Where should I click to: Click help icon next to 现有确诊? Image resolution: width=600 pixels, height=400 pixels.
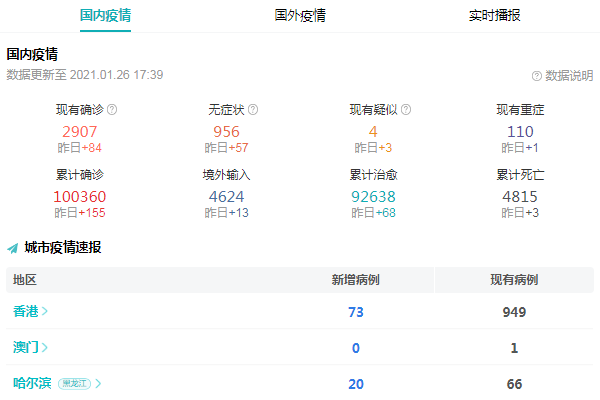112,110
